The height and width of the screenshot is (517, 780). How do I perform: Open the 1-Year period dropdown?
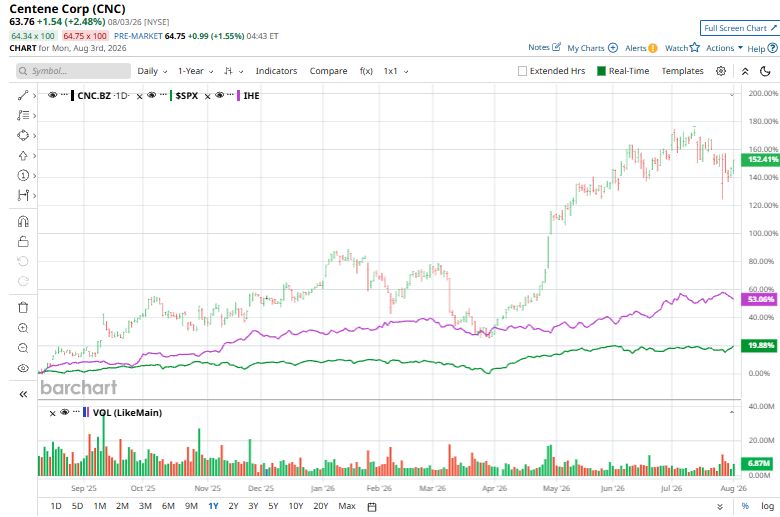tap(195, 71)
